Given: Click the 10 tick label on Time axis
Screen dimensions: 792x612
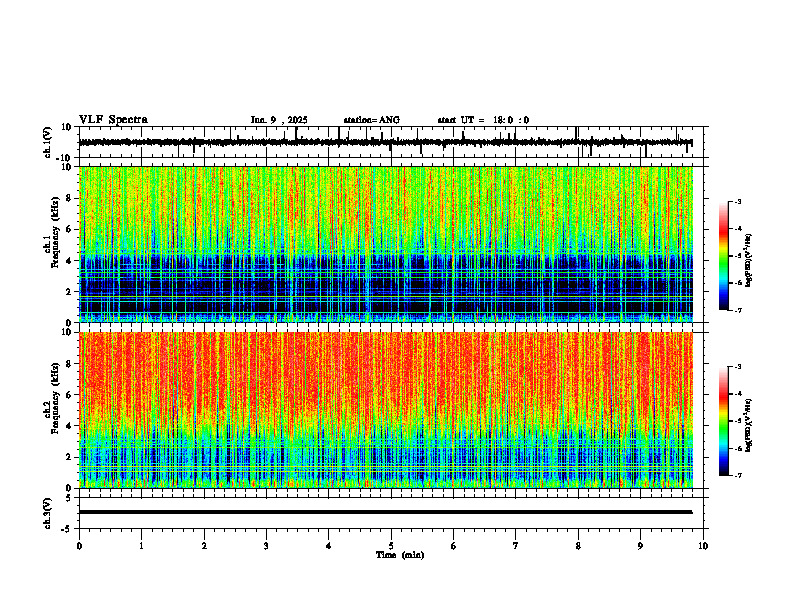Looking at the screenshot, I should 703,546.
